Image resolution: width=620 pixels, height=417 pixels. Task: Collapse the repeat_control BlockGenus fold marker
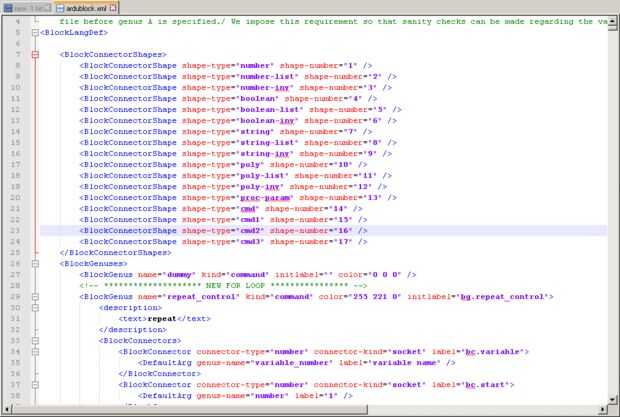tap(35, 297)
